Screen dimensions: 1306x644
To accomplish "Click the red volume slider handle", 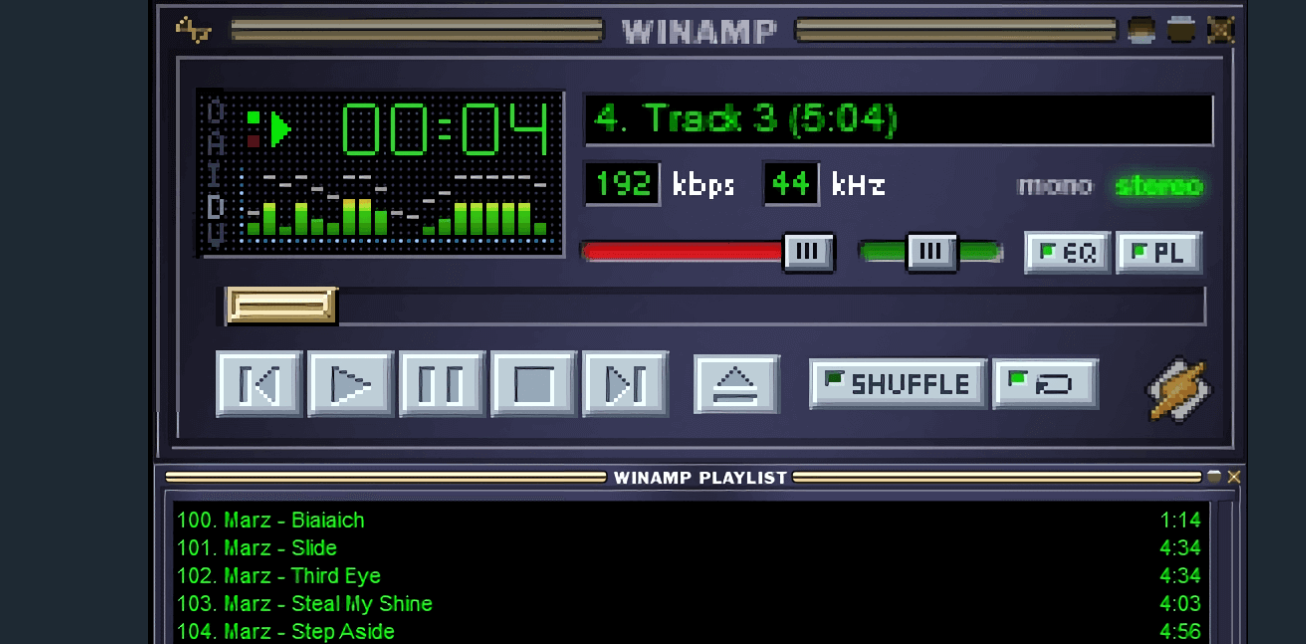I will pyautogui.click(x=808, y=251).
